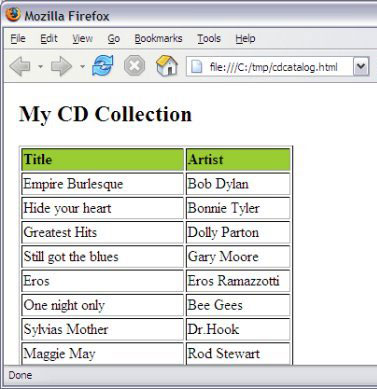The image size is (377, 389).
Task: Expand the address bar URL dropdown
Action: [x=361, y=67]
